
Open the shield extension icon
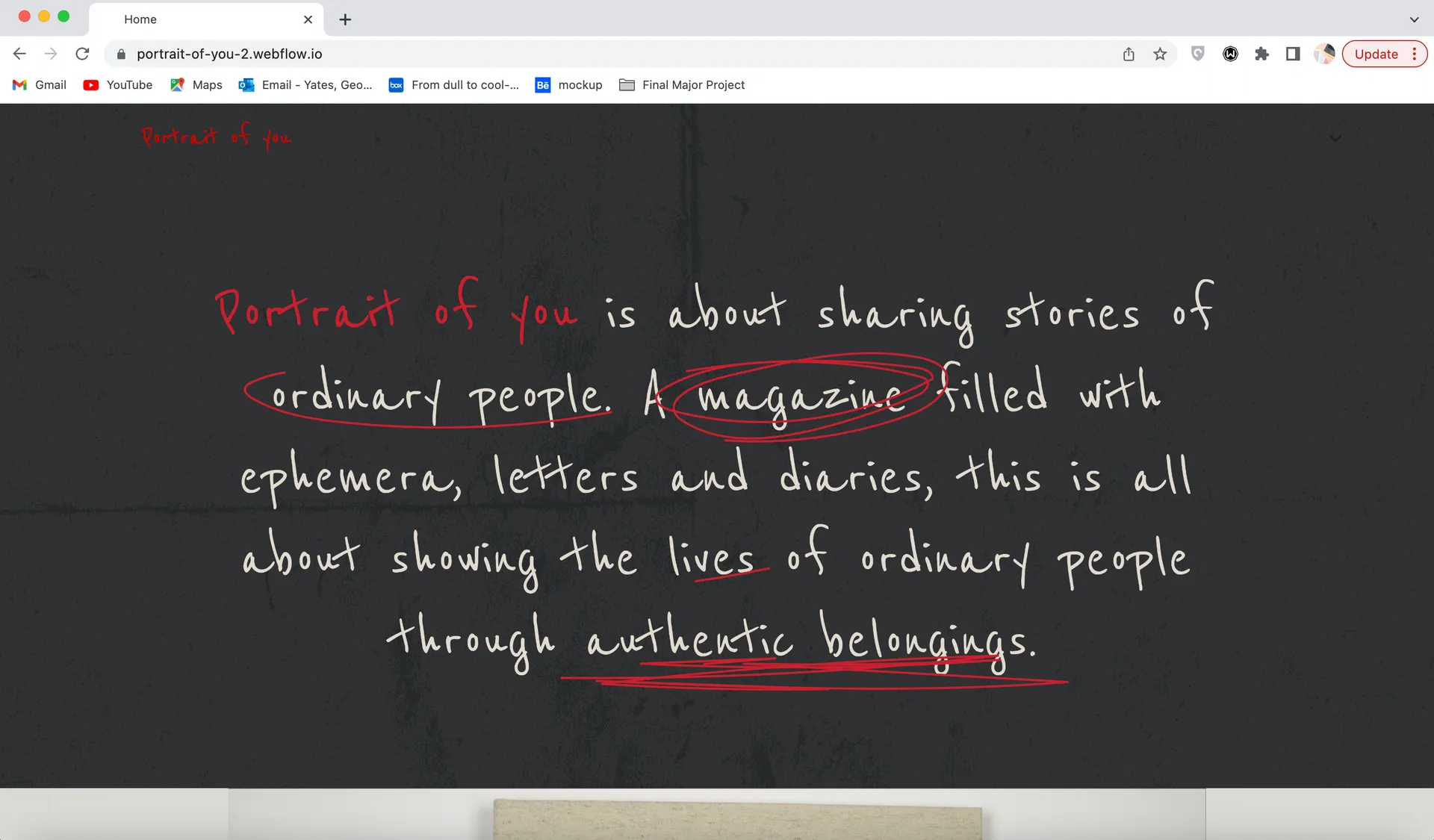click(1198, 54)
